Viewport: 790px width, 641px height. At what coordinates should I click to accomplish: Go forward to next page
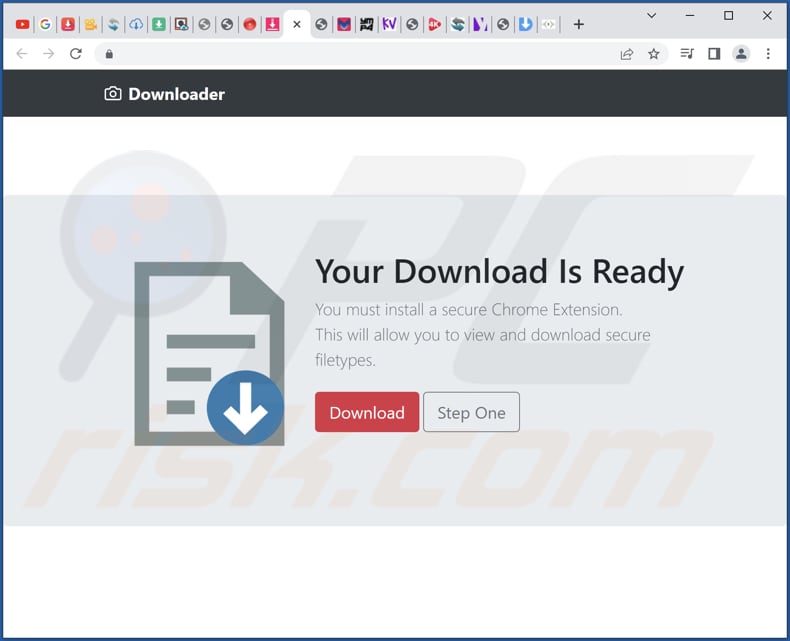click(x=48, y=54)
